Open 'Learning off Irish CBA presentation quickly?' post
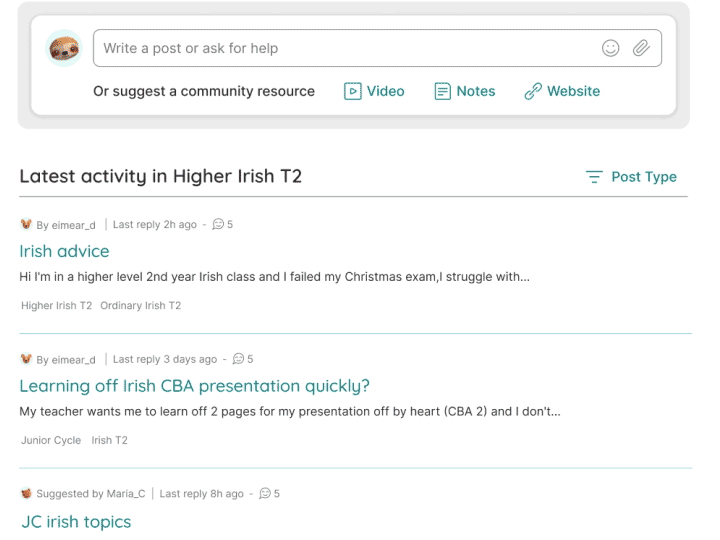Screen dimensions: 720x540 [x=194, y=385]
